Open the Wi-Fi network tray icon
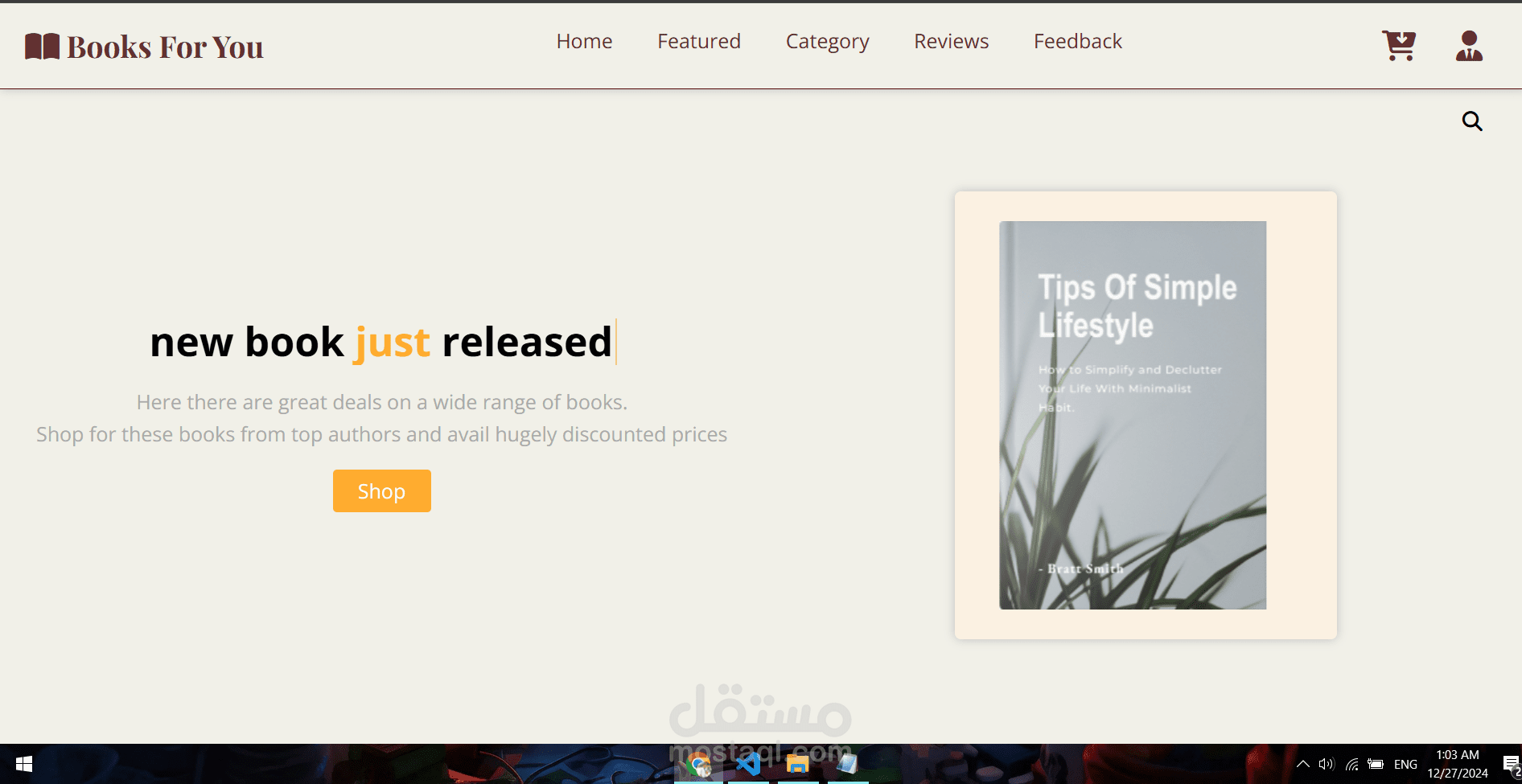Screen dimensions: 1522x784 pos(1352,765)
